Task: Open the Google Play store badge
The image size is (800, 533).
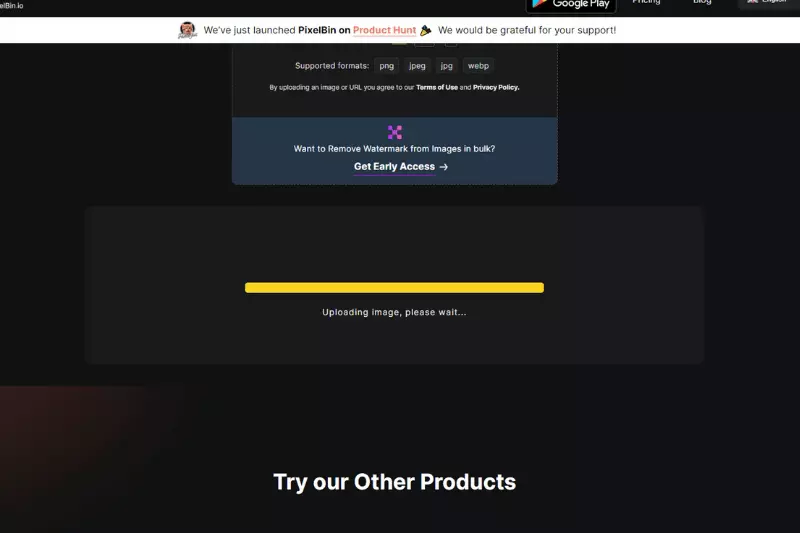Action: [571, 5]
